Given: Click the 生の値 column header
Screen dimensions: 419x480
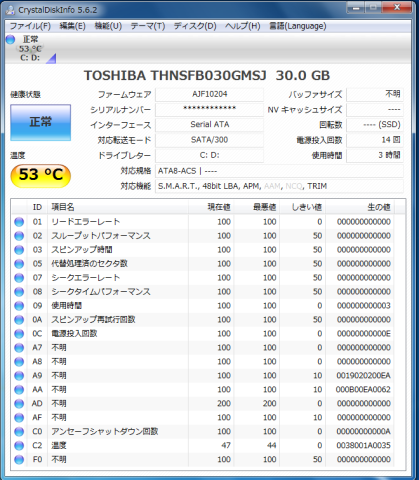Looking at the screenshot, I should click(360, 207).
